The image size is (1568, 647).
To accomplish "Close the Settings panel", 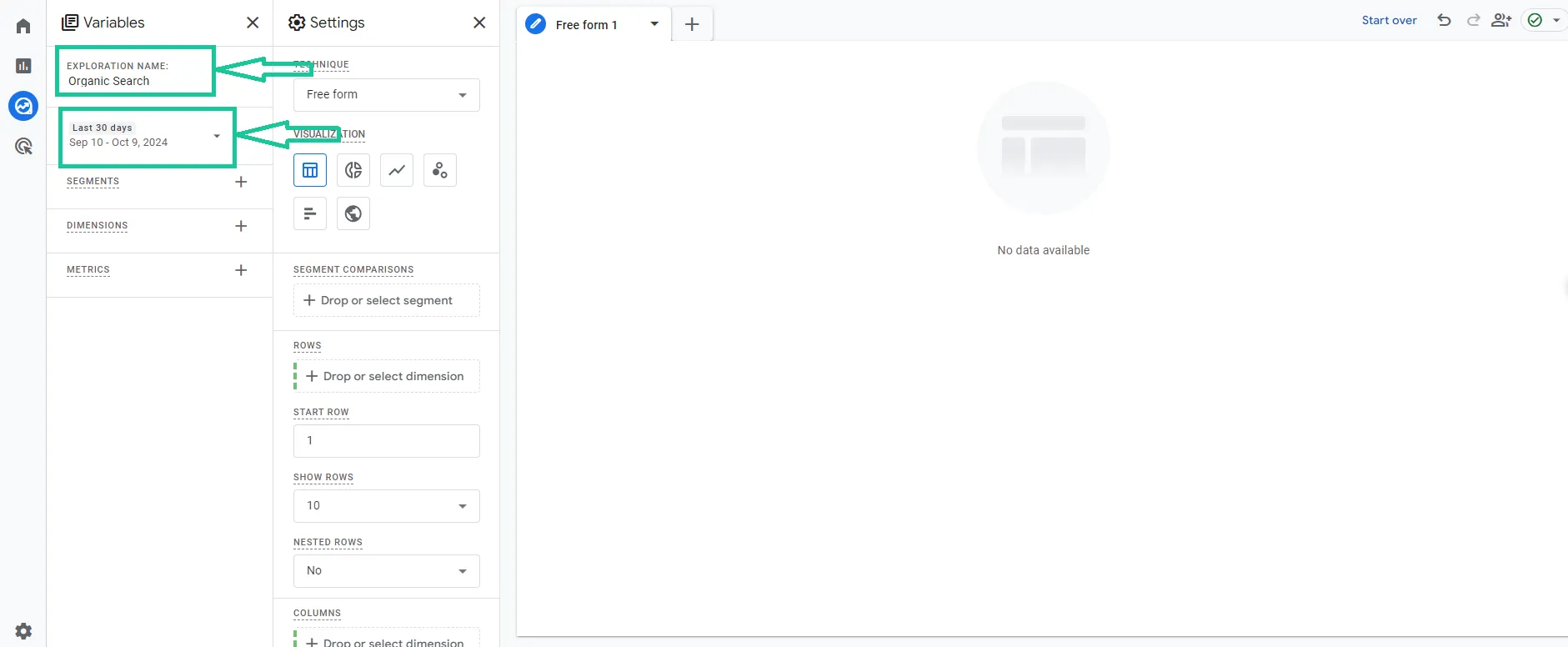I will pos(479,23).
